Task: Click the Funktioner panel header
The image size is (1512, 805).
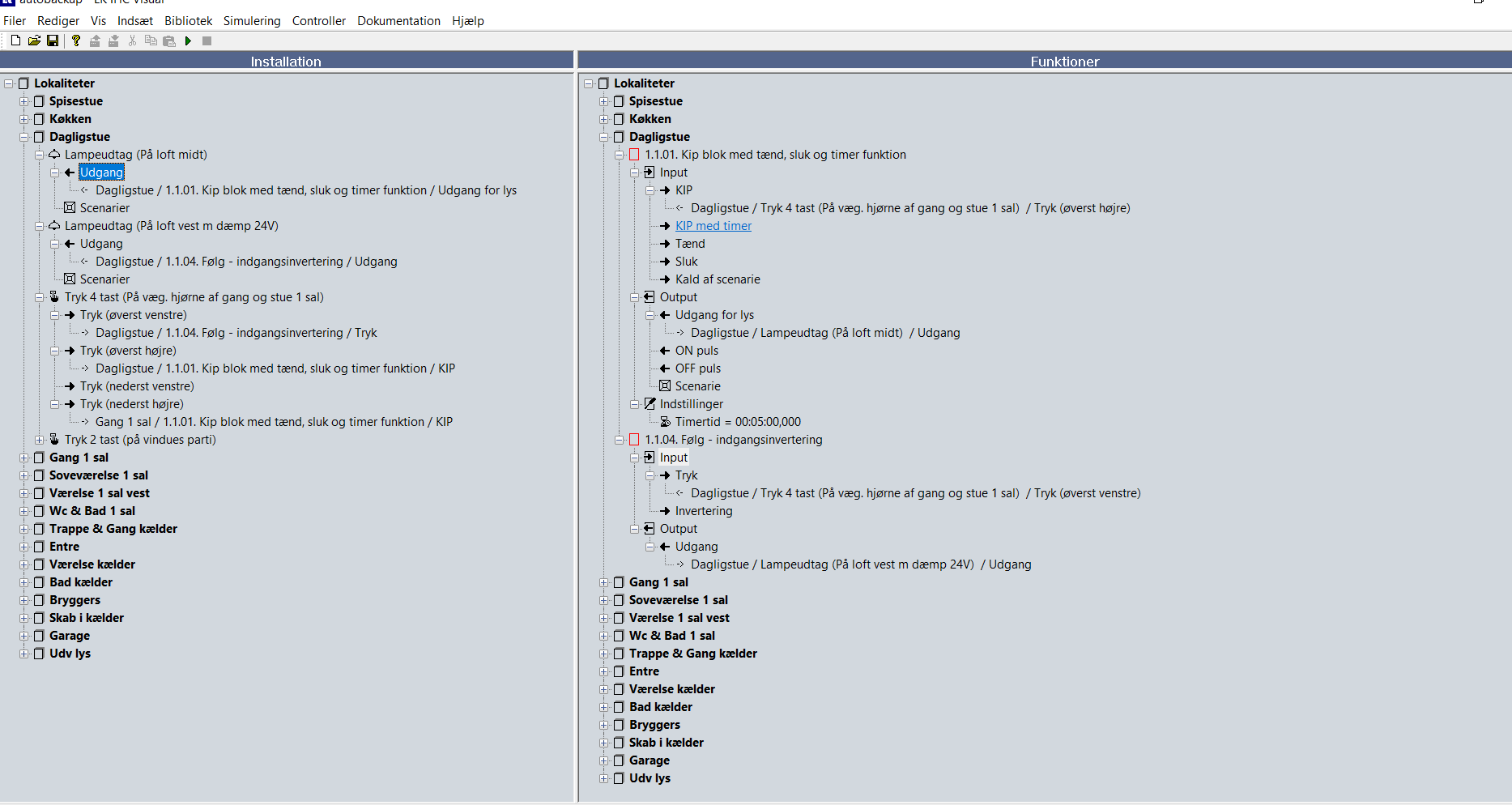Action: [x=1063, y=62]
